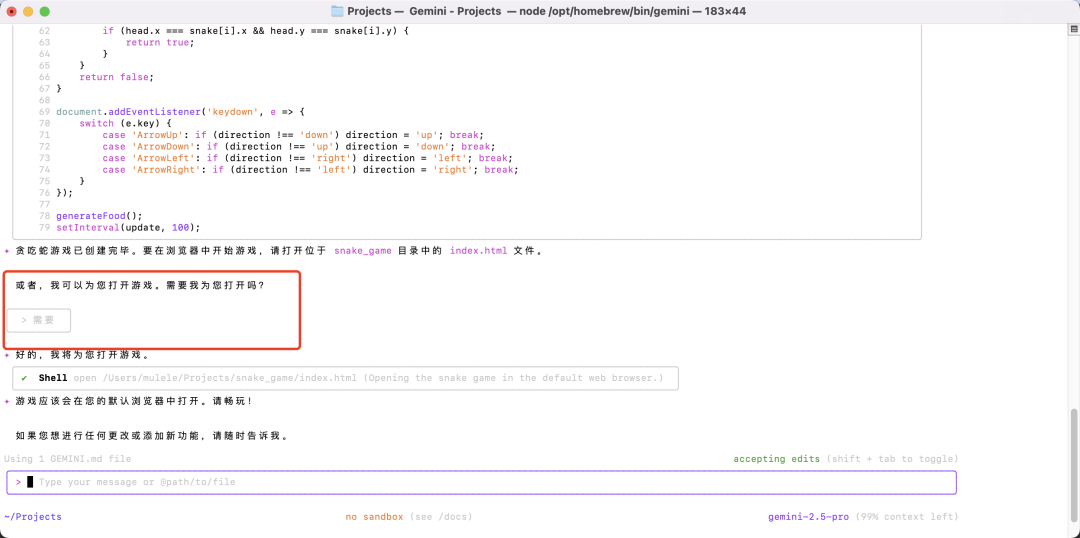Click code line 74 with case 'ArrowRight'
This screenshot has height=538, width=1080.
click(311, 169)
